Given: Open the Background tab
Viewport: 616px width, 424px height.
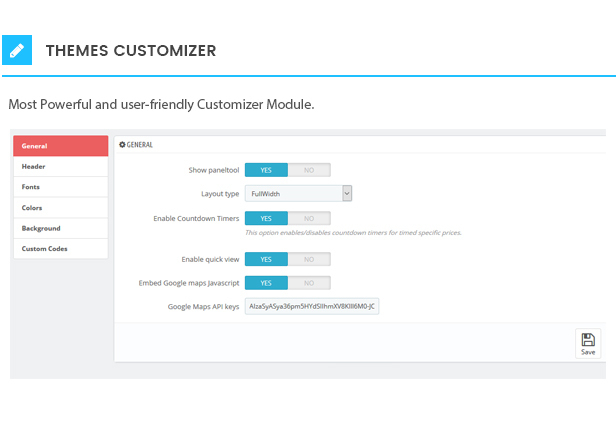Looking at the screenshot, I should tap(60, 228).
